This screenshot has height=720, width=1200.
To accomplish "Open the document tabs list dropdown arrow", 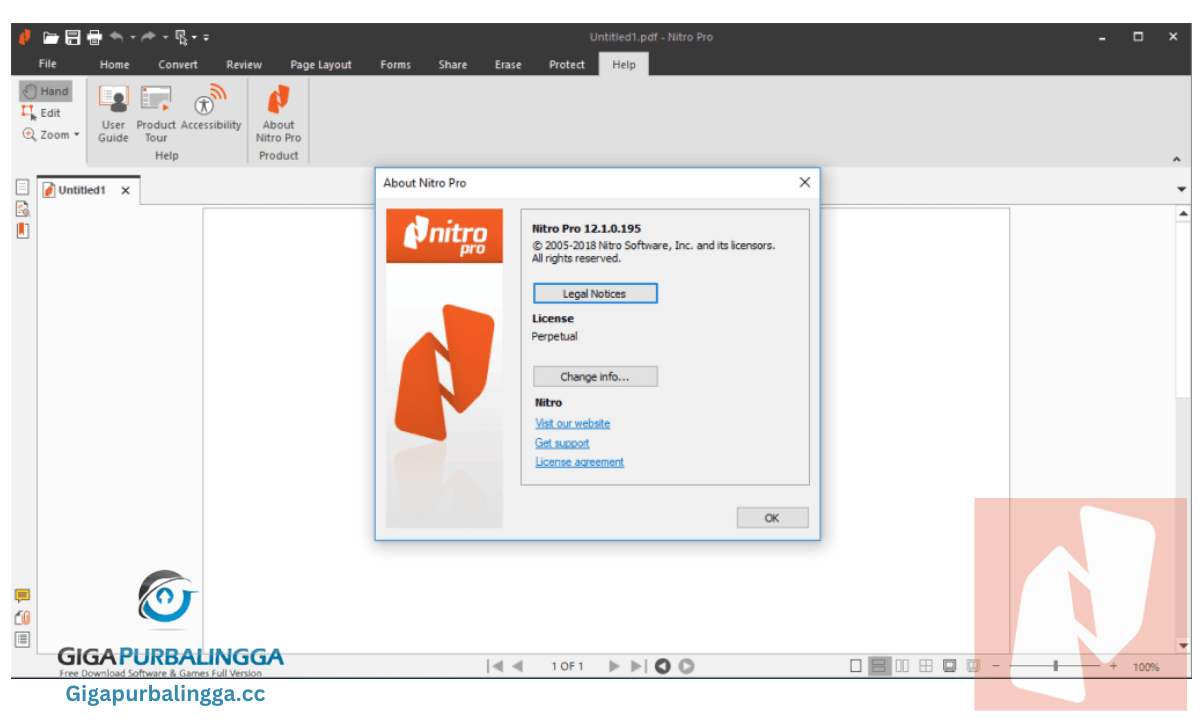I will pyautogui.click(x=1181, y=190).
